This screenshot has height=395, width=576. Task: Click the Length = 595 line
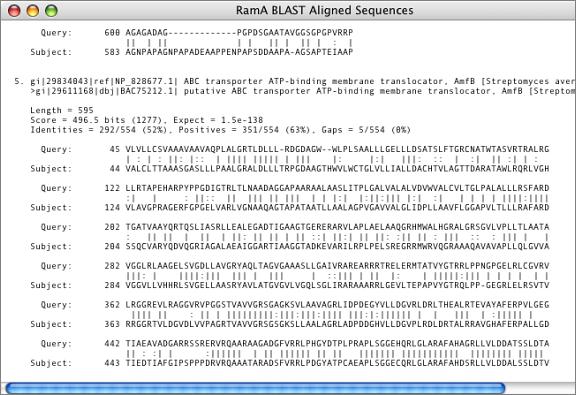coord(62,110)
